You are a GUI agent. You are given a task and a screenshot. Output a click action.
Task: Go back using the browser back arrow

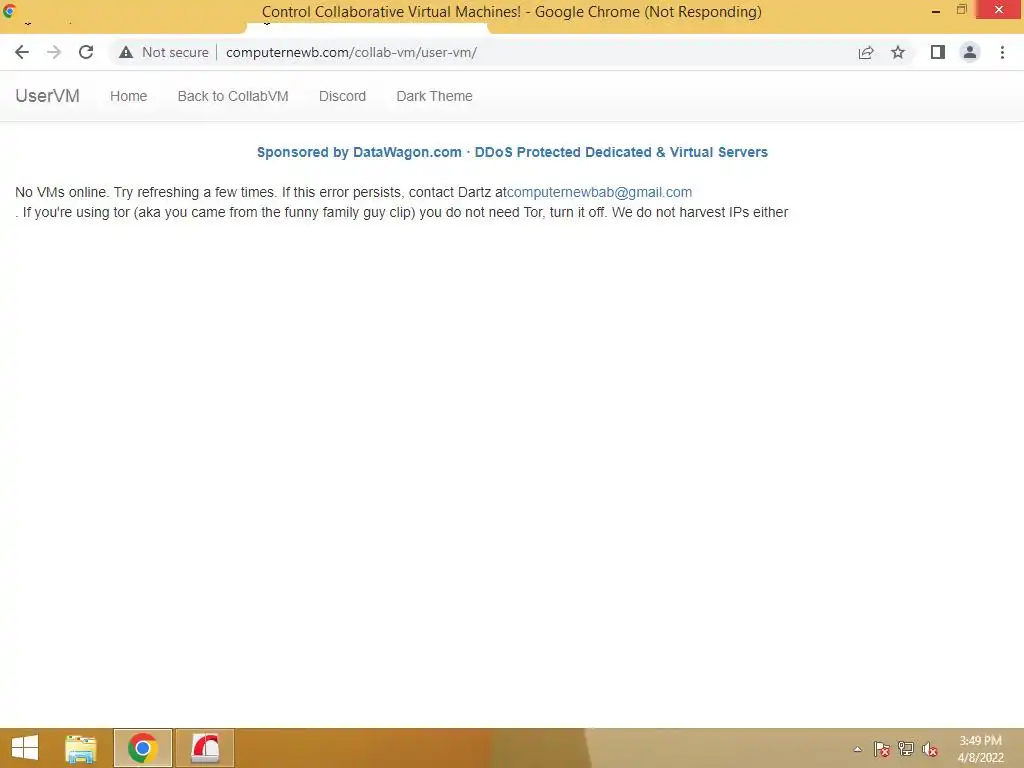22,52
